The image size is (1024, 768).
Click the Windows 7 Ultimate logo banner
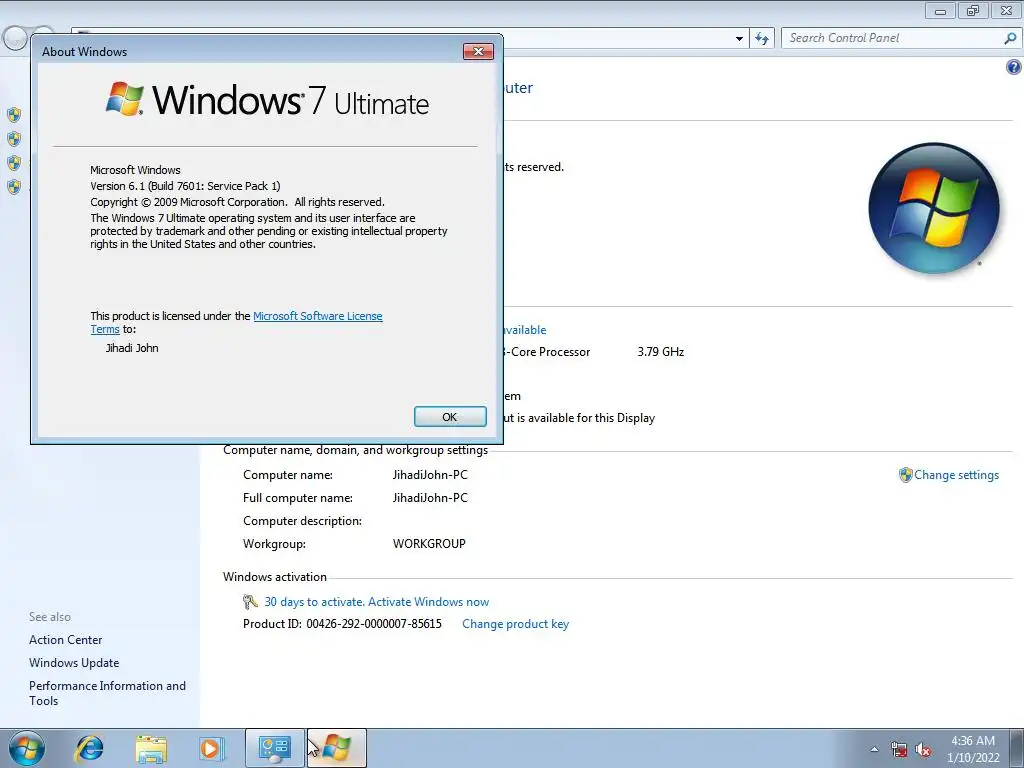click(267, 100)
